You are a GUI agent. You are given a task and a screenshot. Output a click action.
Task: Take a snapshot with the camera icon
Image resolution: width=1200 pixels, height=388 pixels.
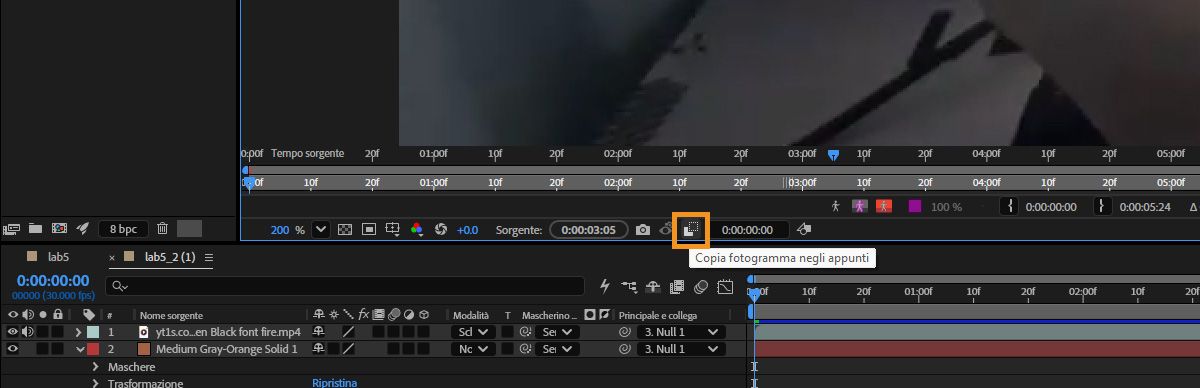tap(643, 230)
